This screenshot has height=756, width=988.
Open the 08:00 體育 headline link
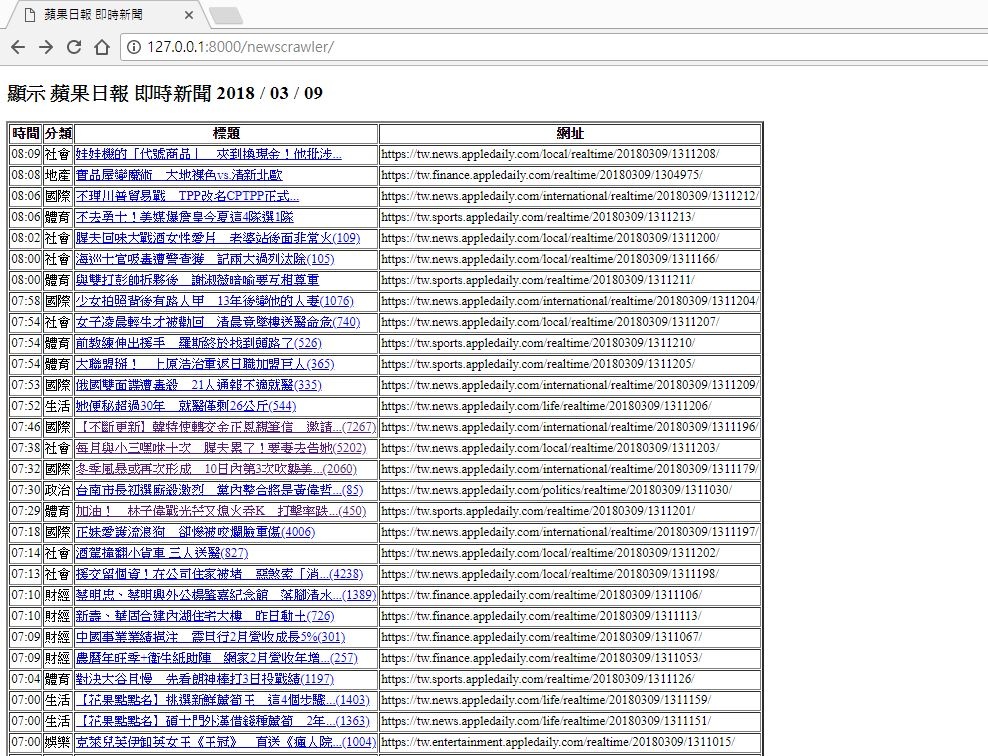[x=197, y=280]
